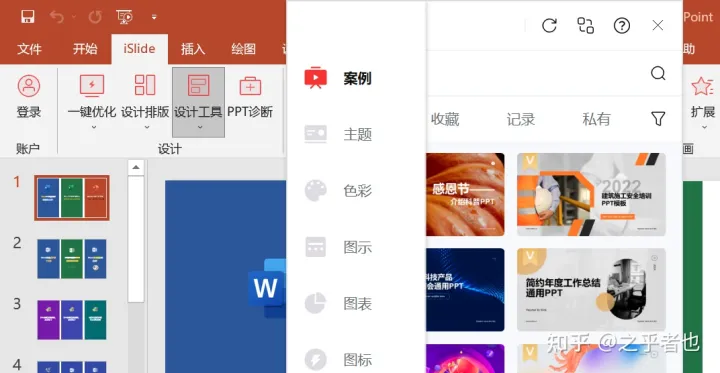Viewport: 720px width, 373px height.
Task: Open the filter funnel icon
Action: pos(658,119)
